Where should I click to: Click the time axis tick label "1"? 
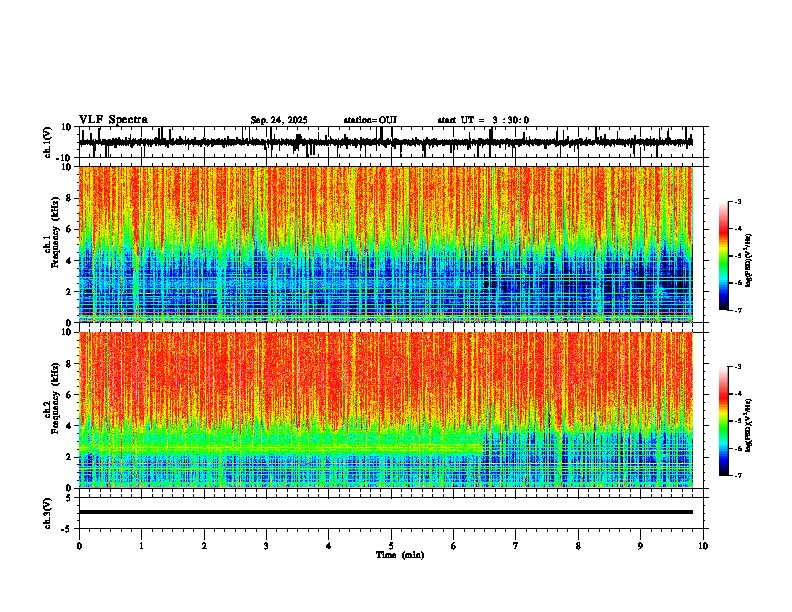pyautogui.click(x=141, y=546)
